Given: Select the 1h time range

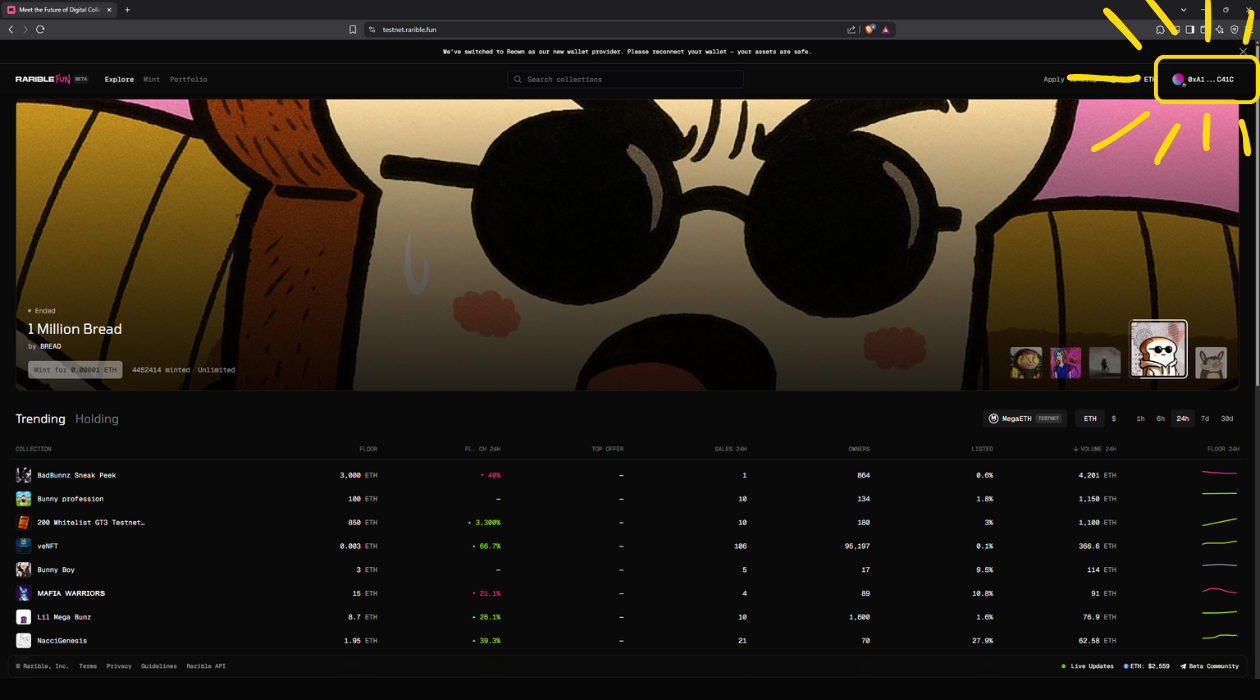Looking at the screenshot, I should click(1140, 419).
